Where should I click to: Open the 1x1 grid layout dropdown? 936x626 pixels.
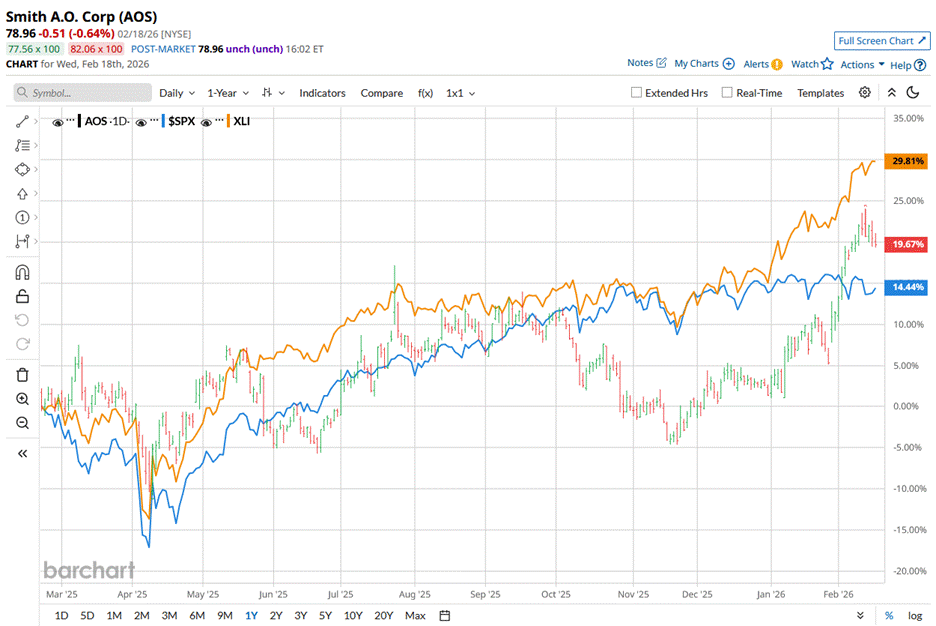point(460,93)
